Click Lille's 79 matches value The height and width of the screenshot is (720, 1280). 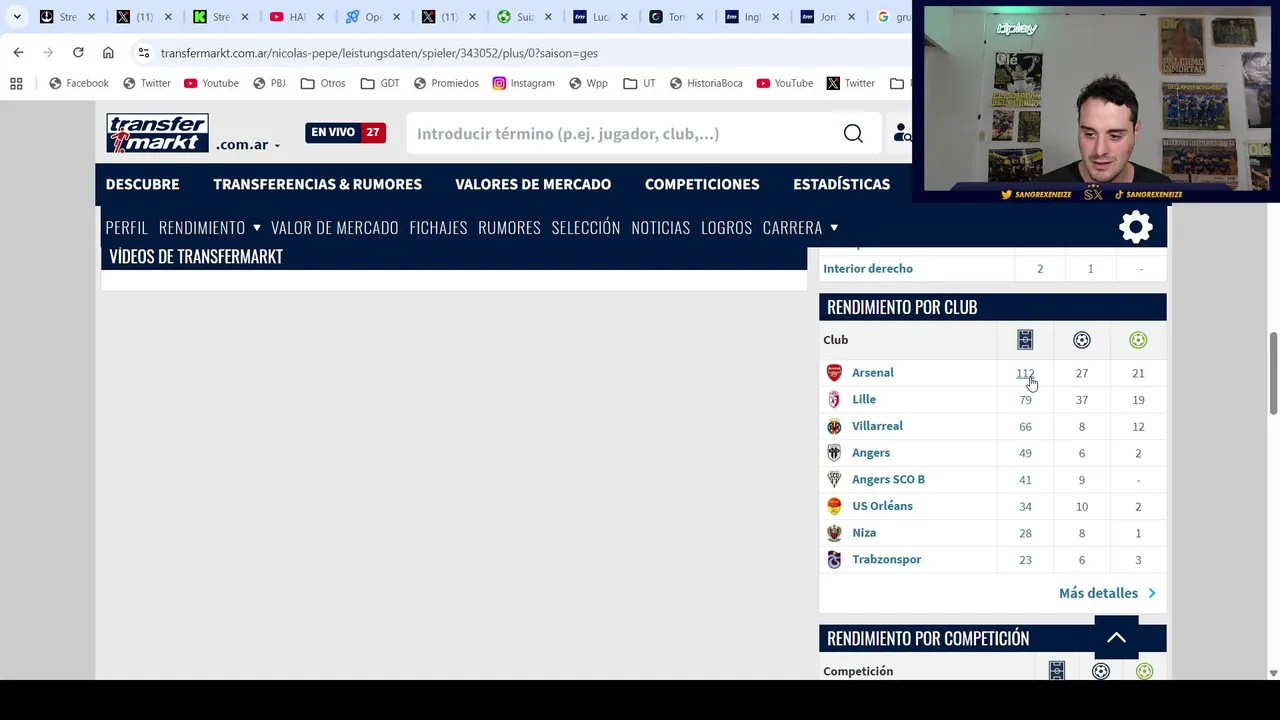coord(1025,400)
